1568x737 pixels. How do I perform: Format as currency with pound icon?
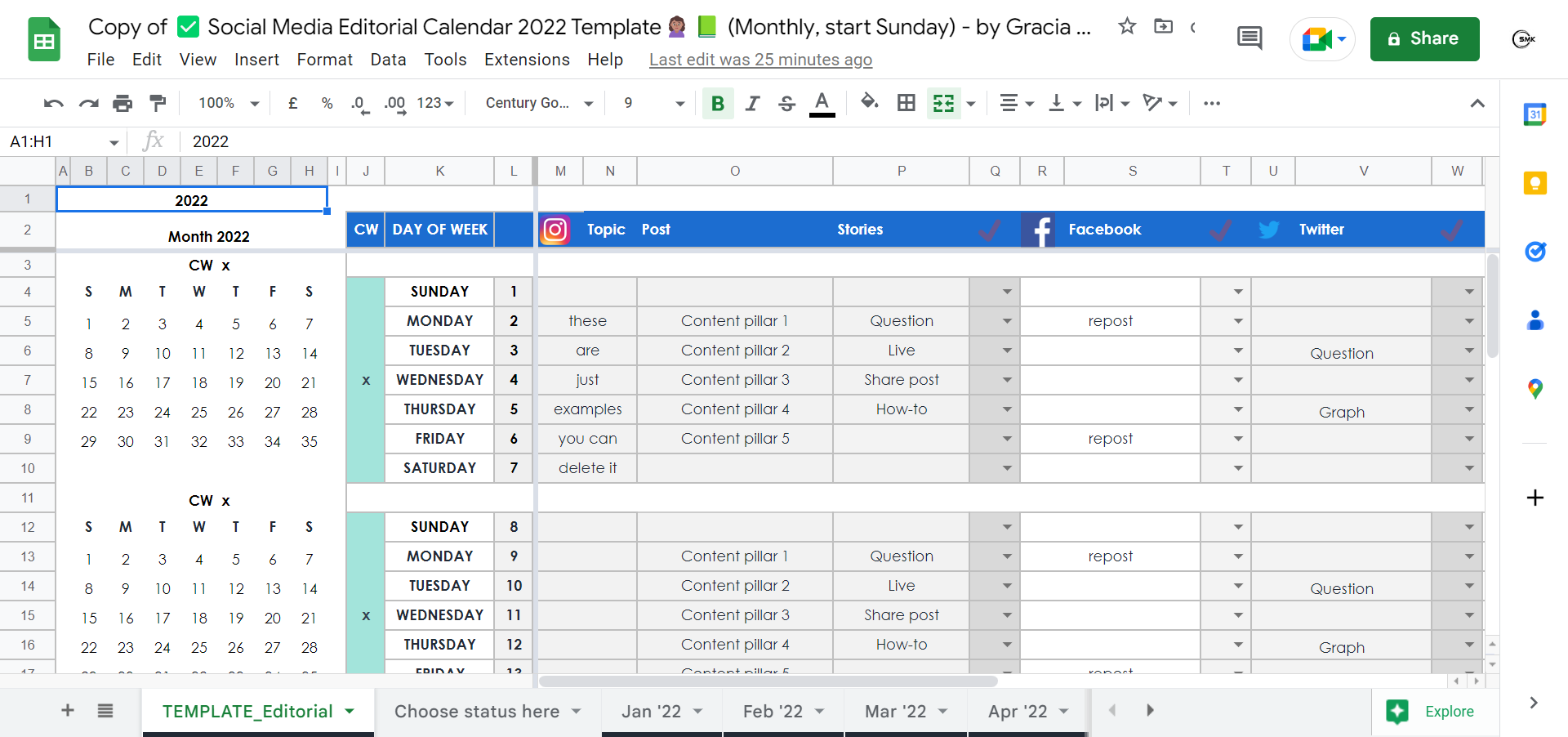tap(292, 103)
